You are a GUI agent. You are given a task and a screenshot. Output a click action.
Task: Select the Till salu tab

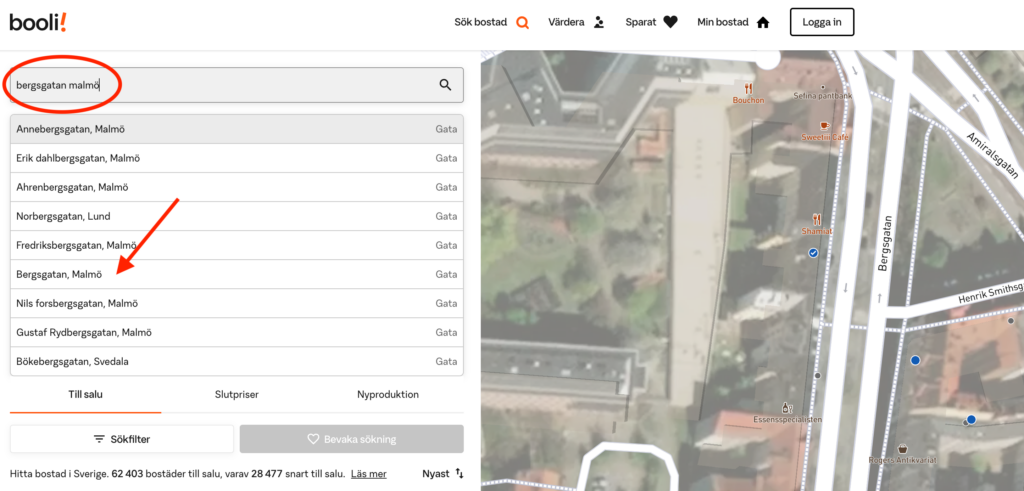(x=85, y=395)
